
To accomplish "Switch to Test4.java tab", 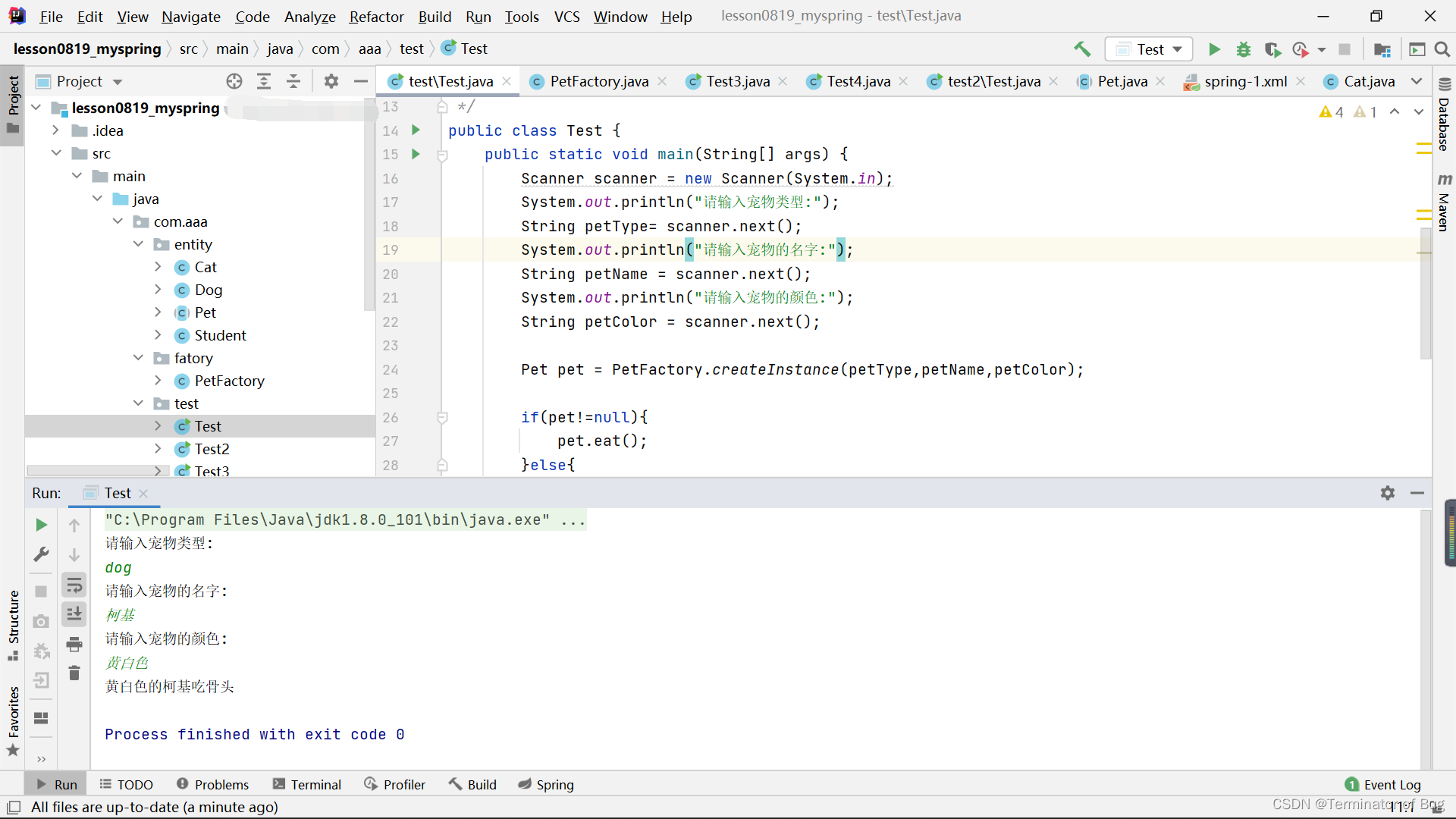I will 858,81.
